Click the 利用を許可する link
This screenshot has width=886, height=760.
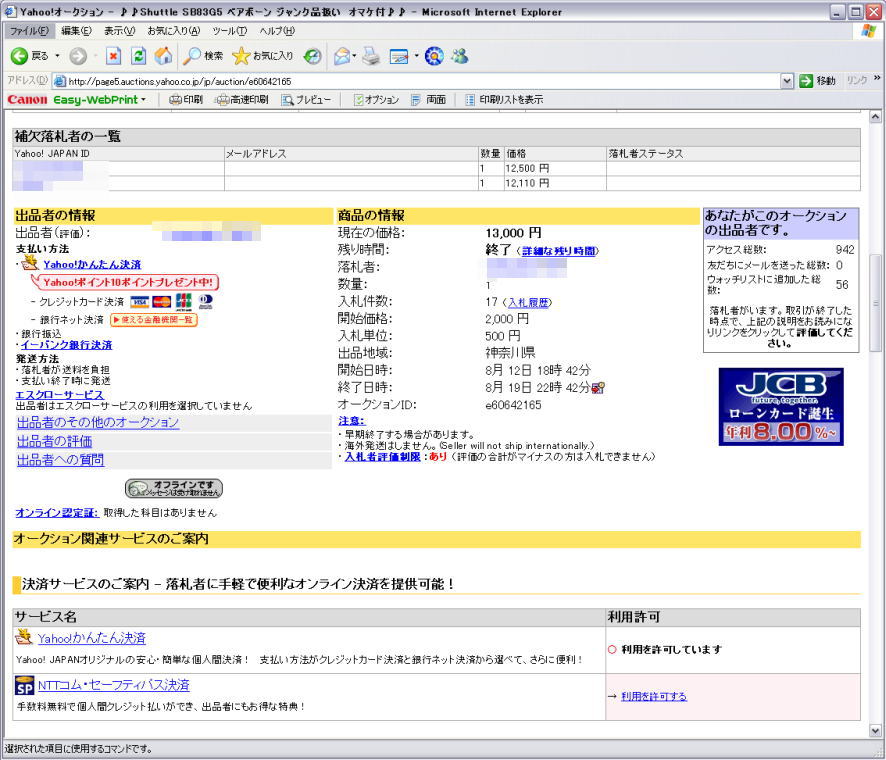[654, 697]
